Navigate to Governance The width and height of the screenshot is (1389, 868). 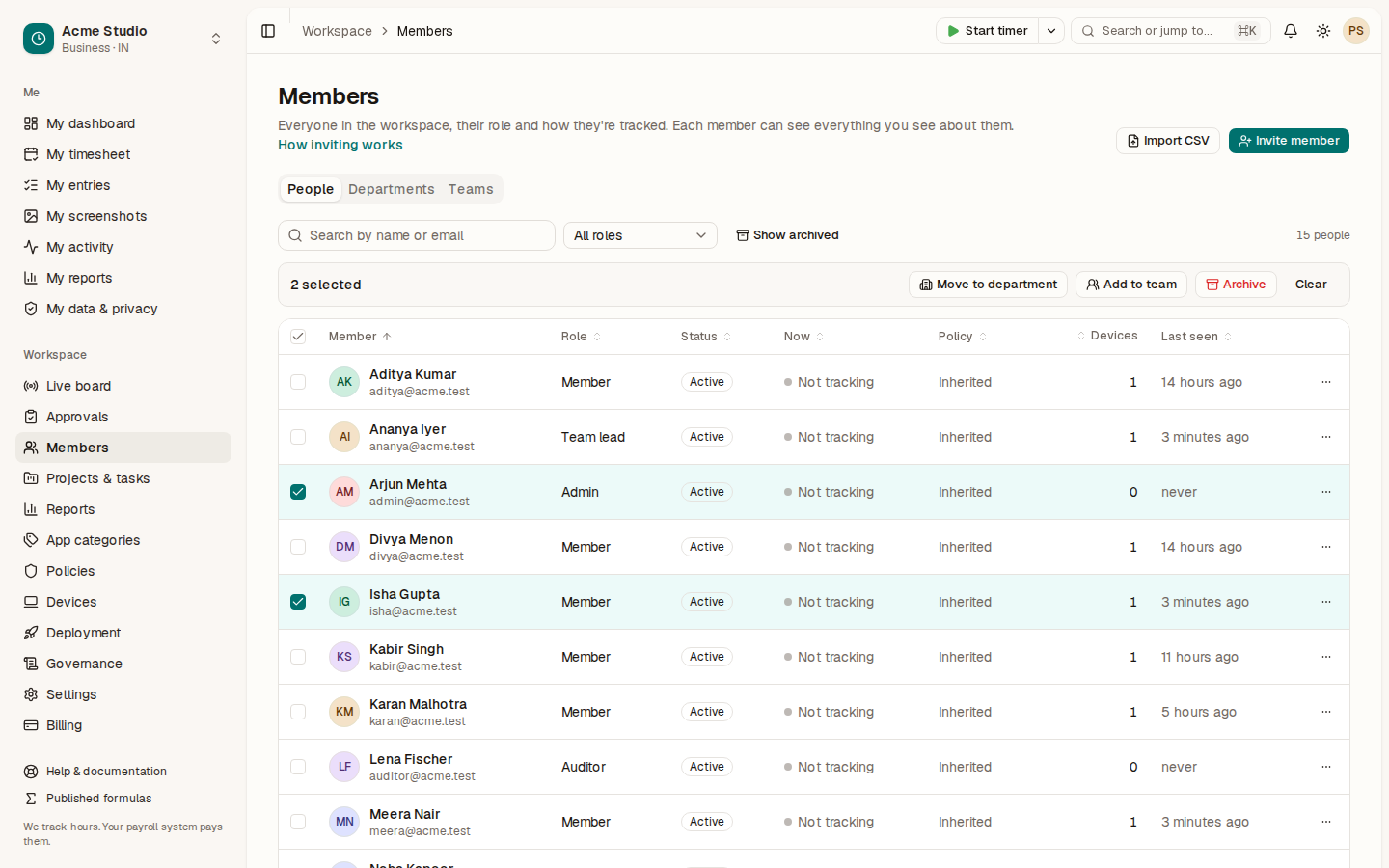[123, 664]
